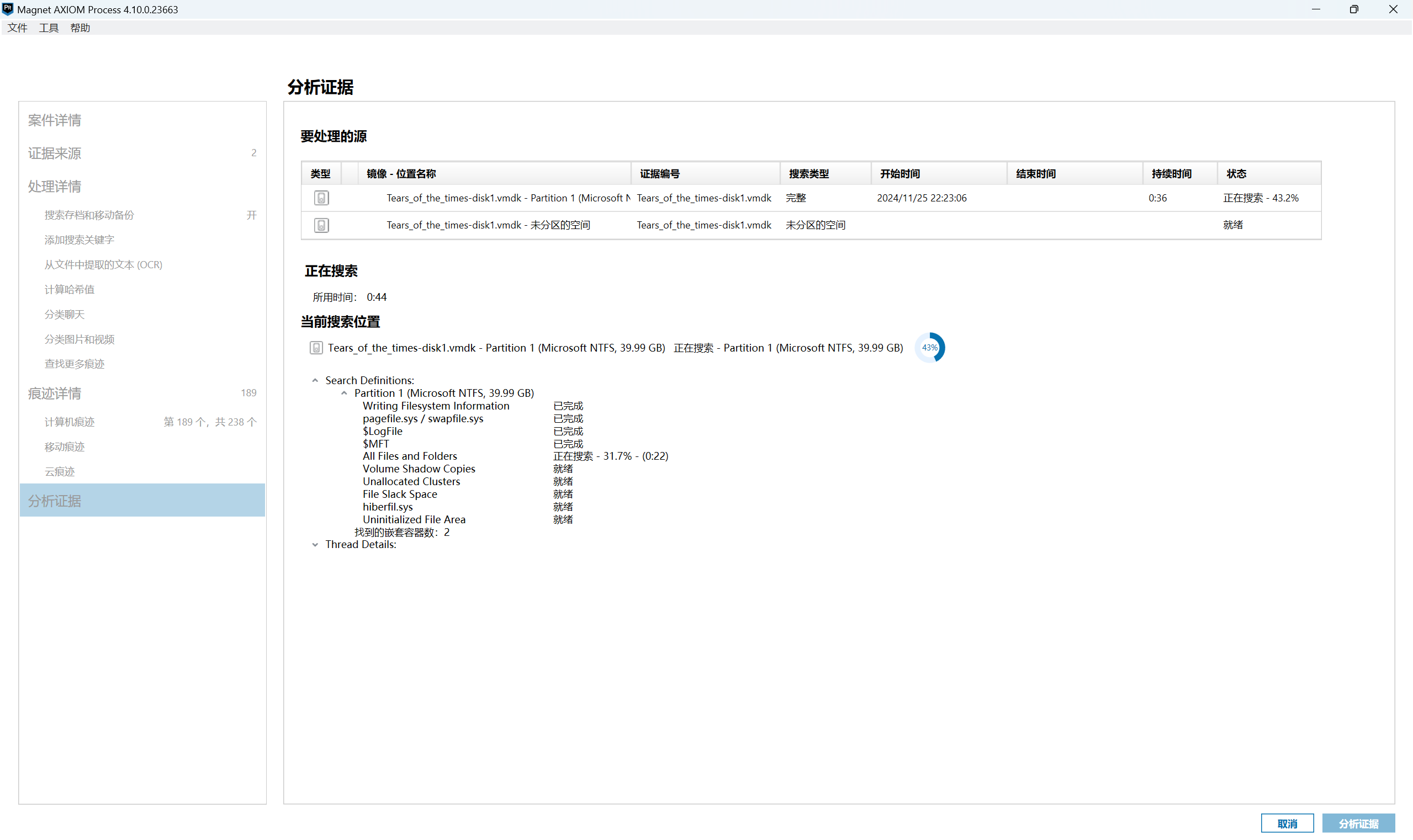
Task: Select the $LogFile row
Action: [382, 432]
